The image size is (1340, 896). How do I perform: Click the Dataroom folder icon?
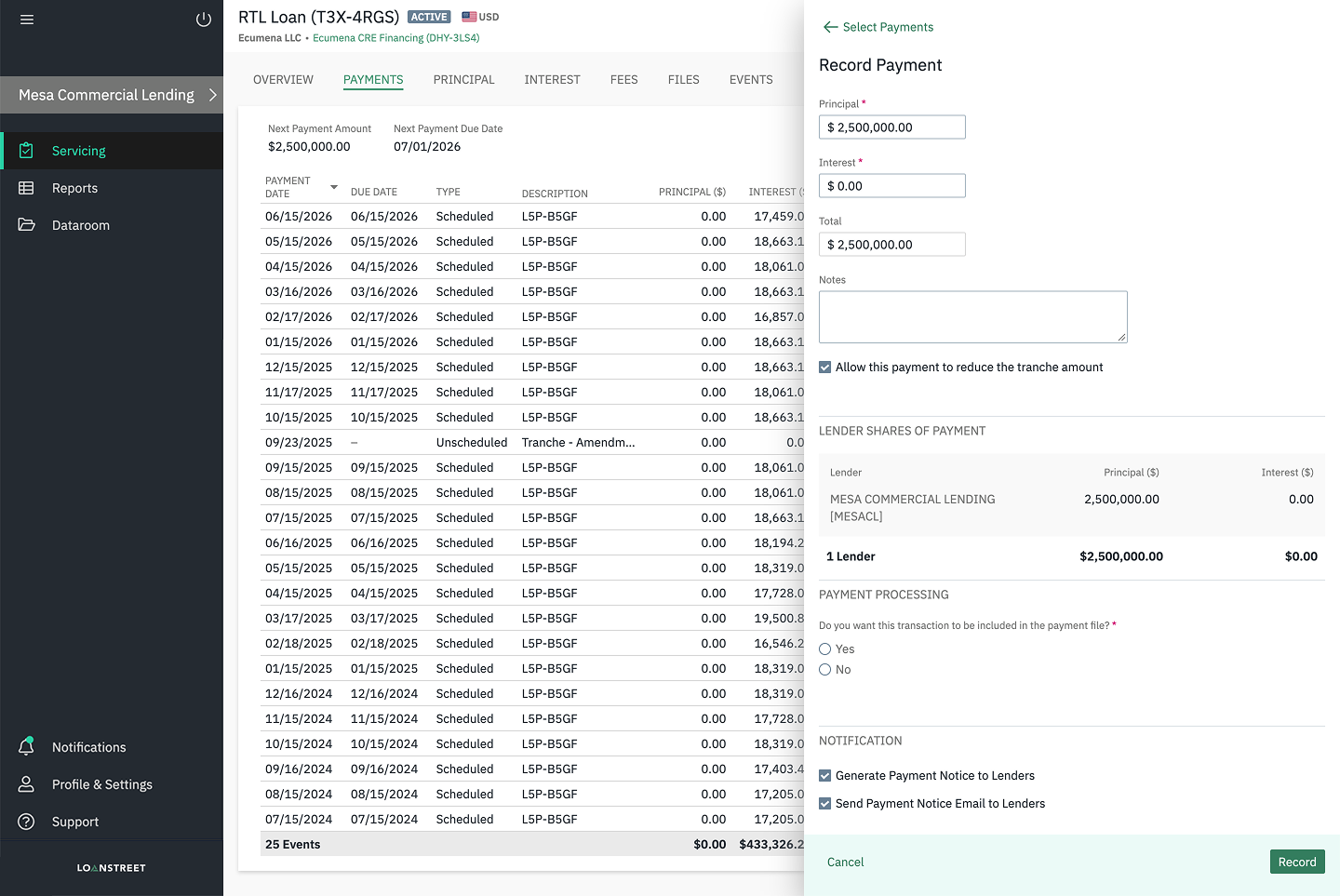point(26,225)
